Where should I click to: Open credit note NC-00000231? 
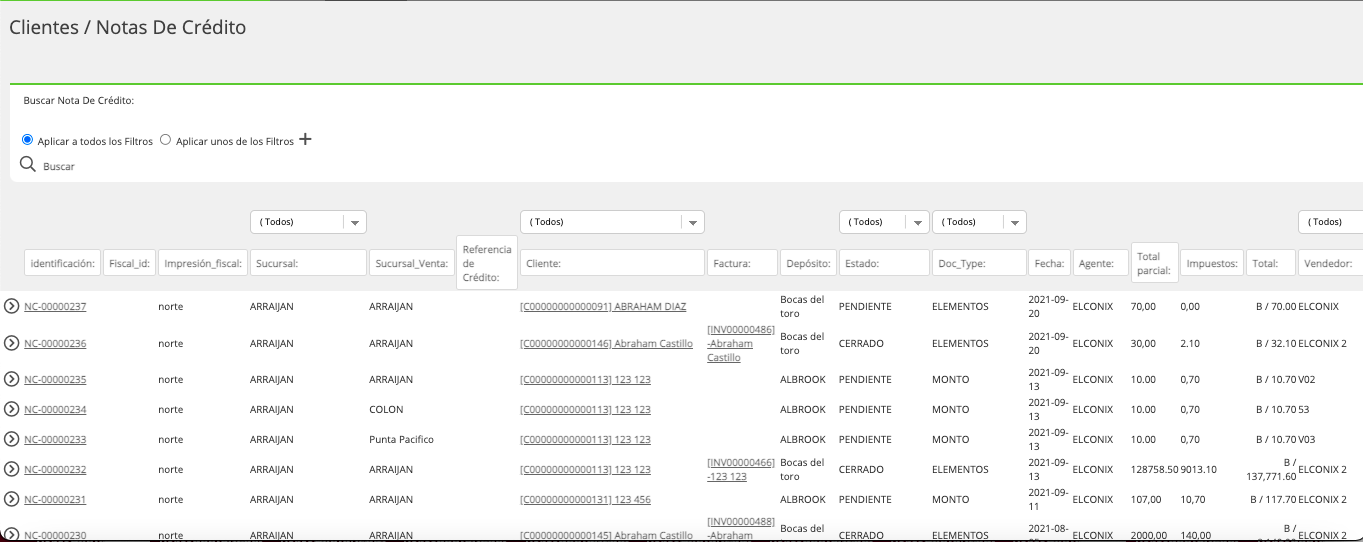(55, 499)
